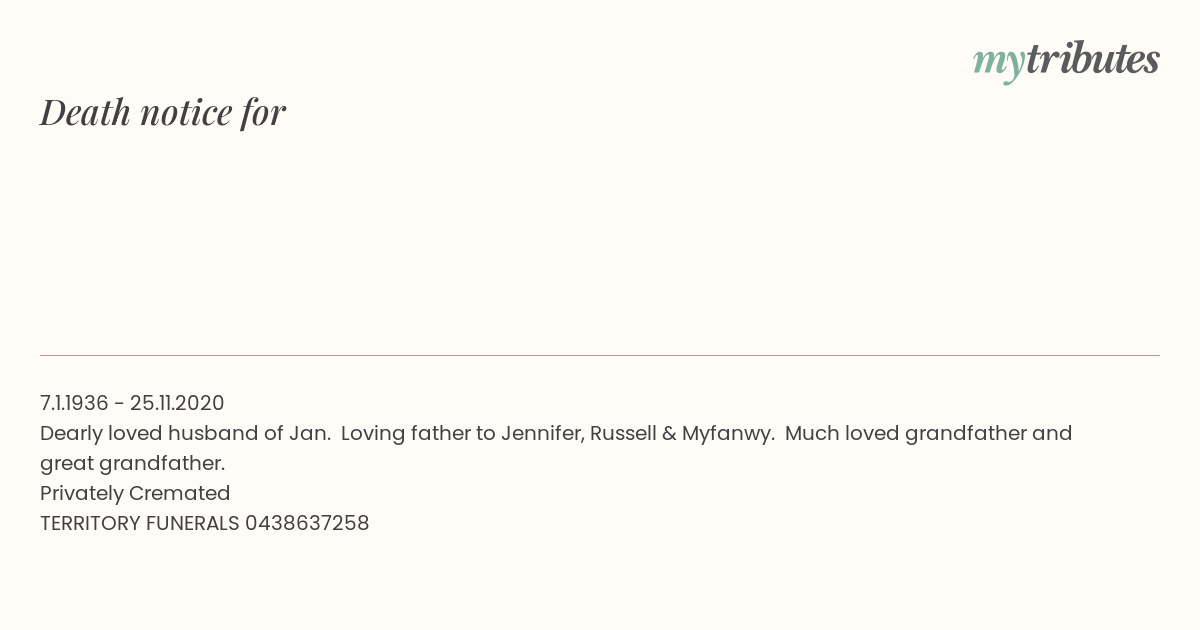This screenshot has height=630, width=1200.
Task: Click the dash between the two dates
Action: [119, 404]
